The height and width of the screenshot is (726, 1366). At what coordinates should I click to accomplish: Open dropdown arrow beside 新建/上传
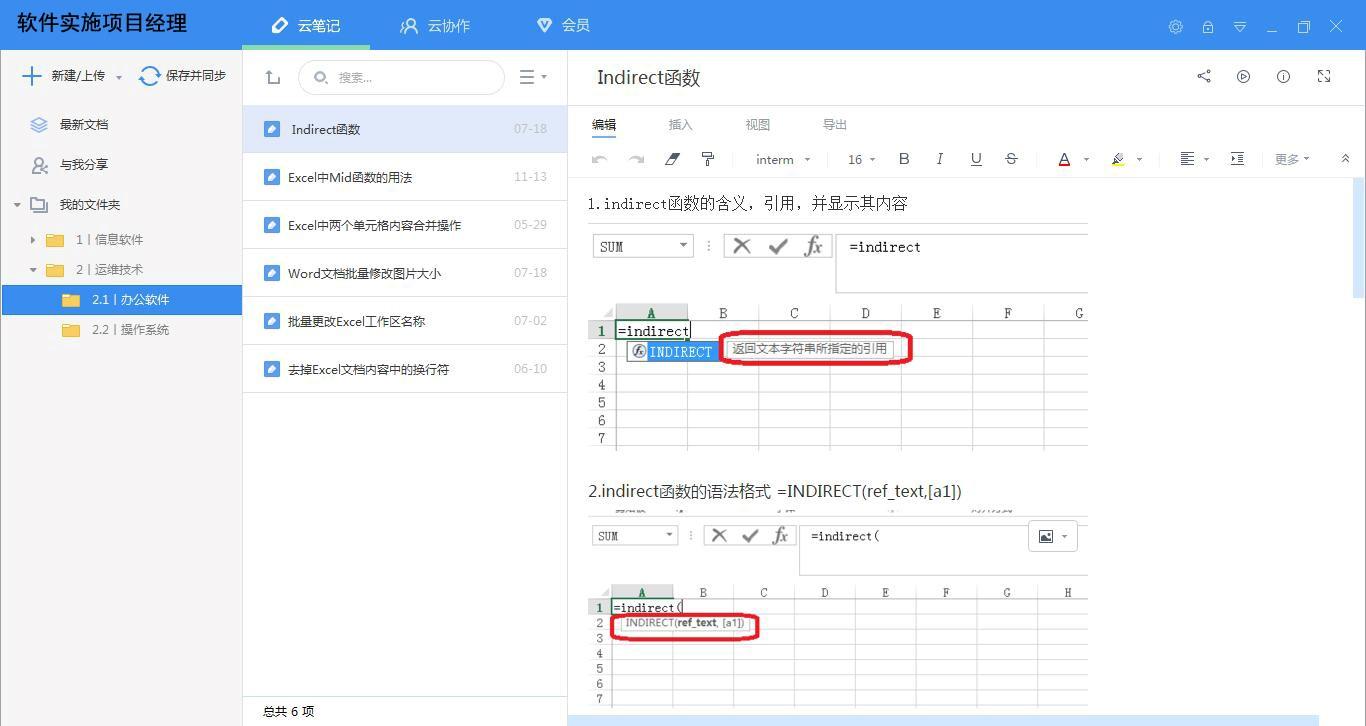coord(119,77)
